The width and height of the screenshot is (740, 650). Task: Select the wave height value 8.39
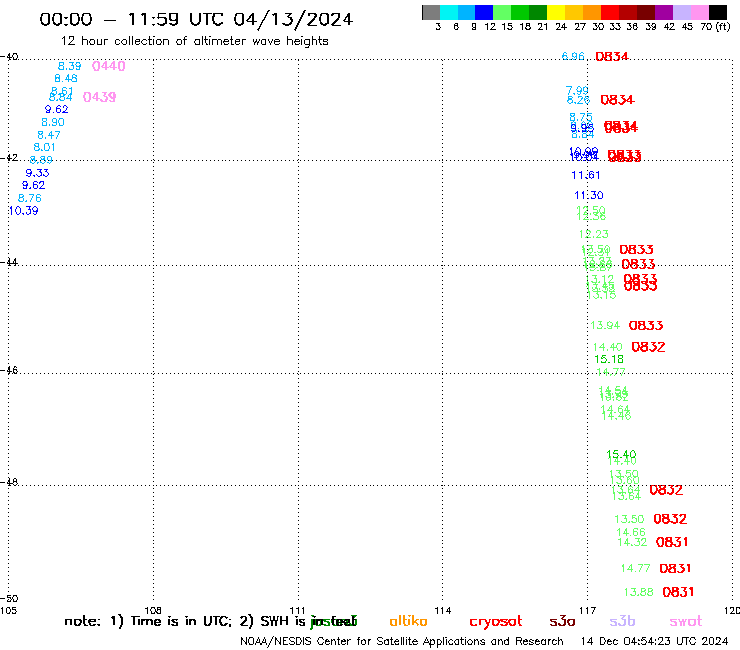point(69,66)
